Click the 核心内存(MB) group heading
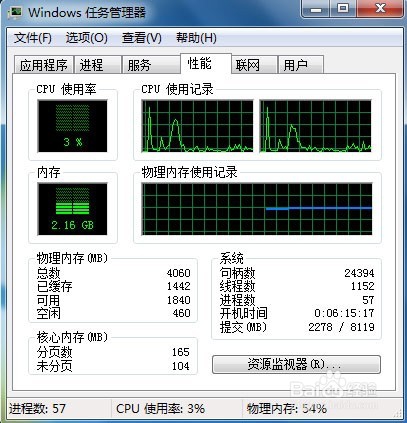This screenshot has width=407, height=423. (x=72, y=337)
